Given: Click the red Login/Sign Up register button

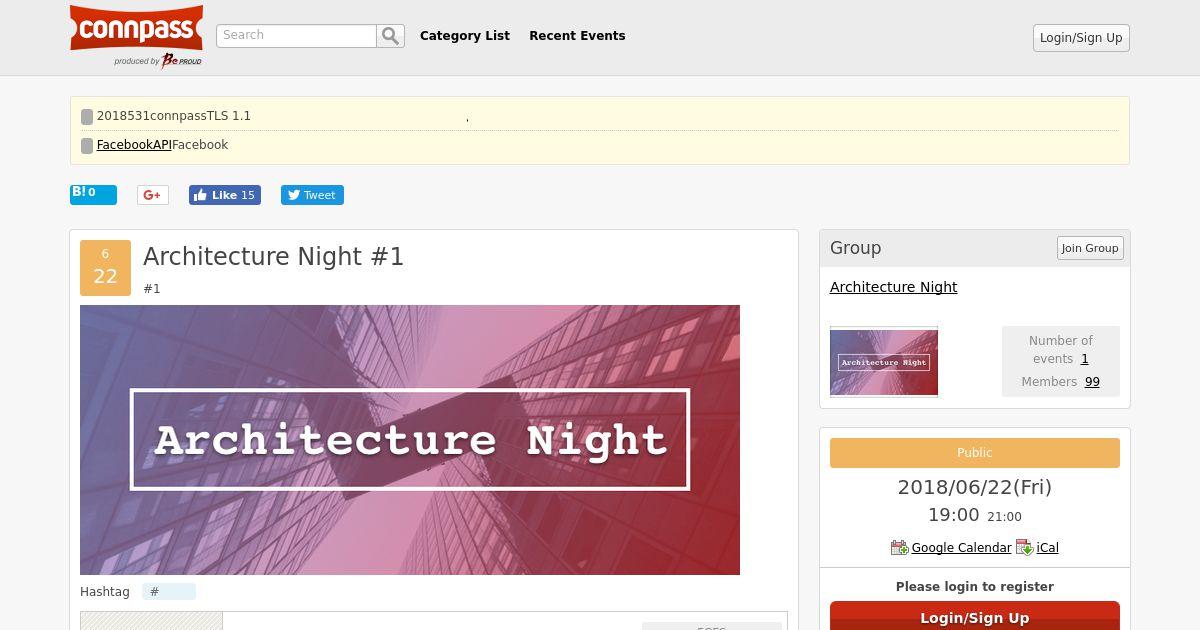Looking at the screenshot, I should [975, 616].
